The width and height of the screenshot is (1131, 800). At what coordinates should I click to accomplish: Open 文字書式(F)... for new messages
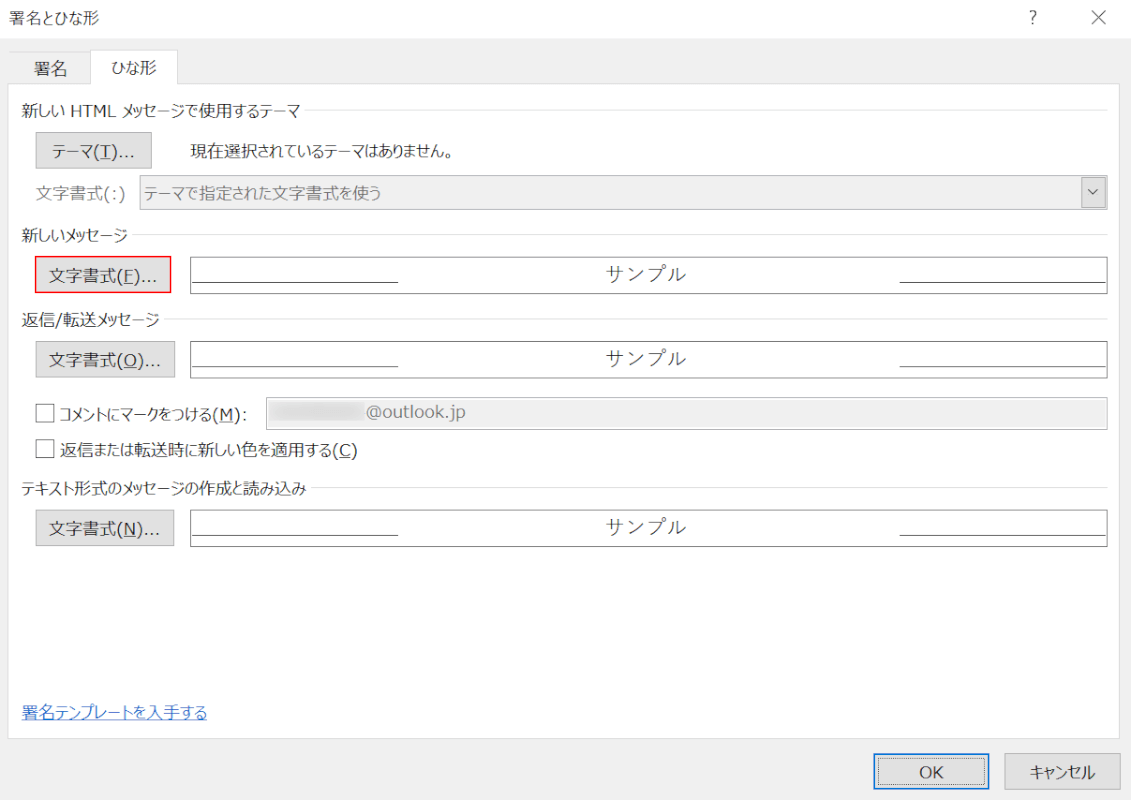click(x=103, y=275)
